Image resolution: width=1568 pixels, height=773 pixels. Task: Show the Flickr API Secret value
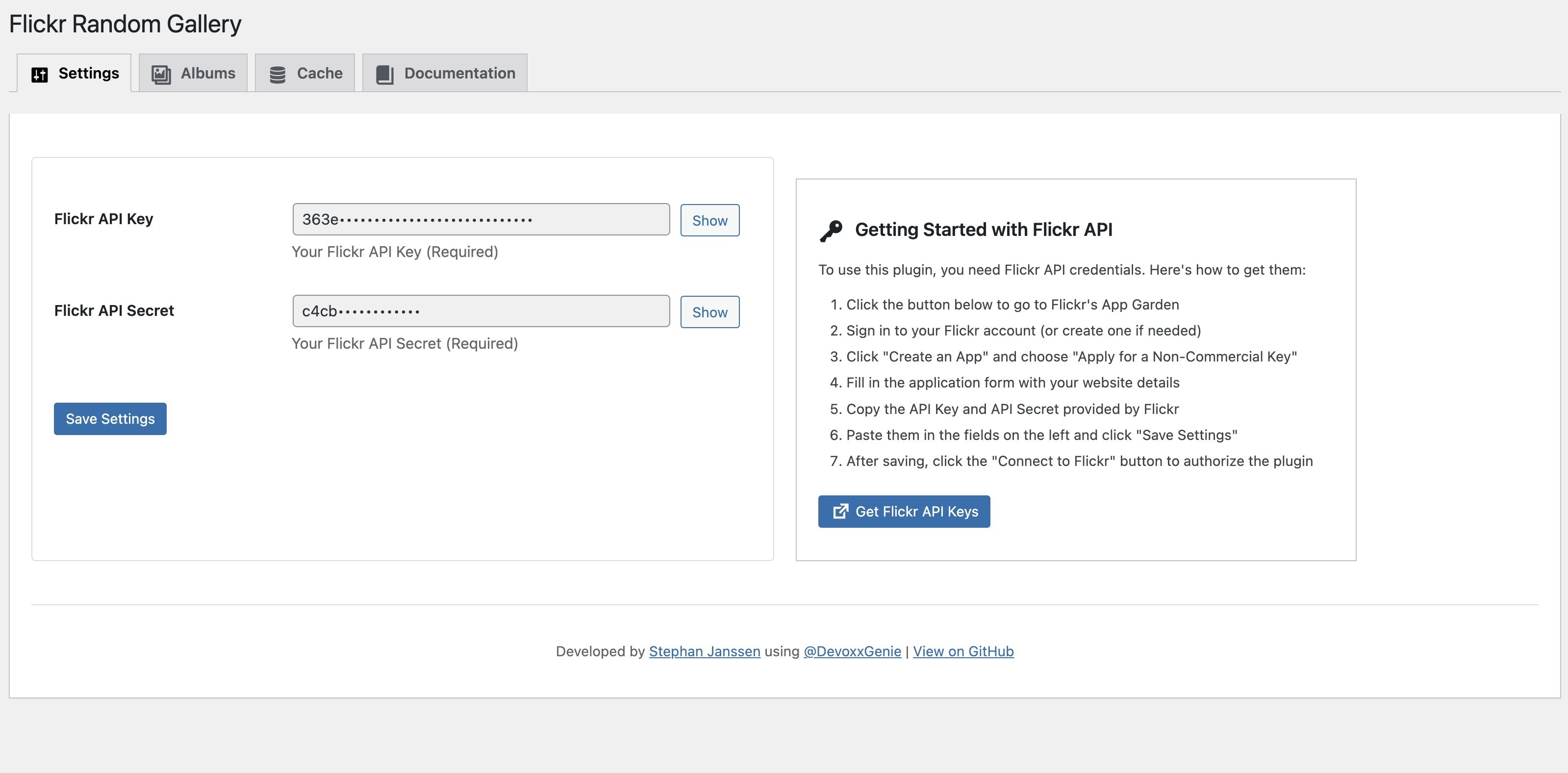tap(710, 312)
